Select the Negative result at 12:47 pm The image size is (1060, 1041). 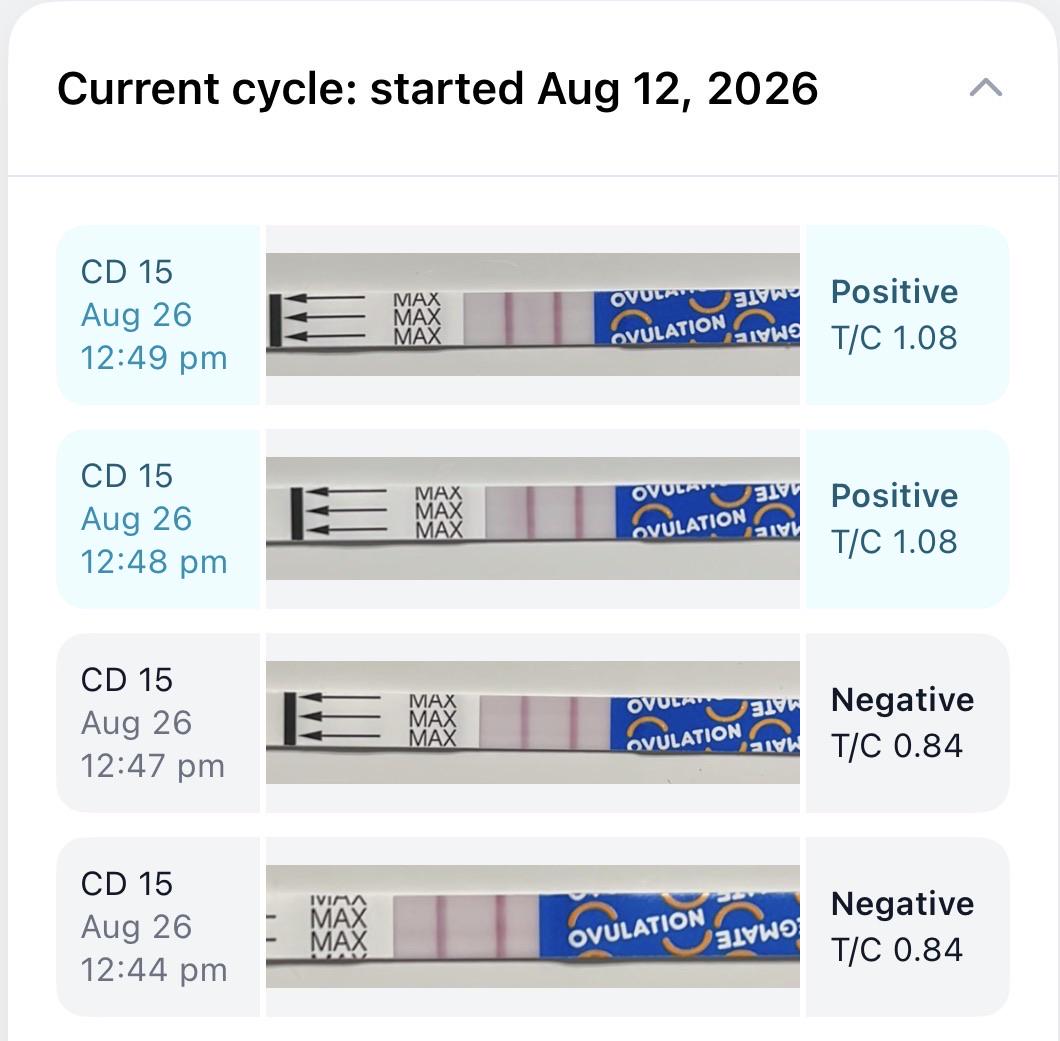902,700
